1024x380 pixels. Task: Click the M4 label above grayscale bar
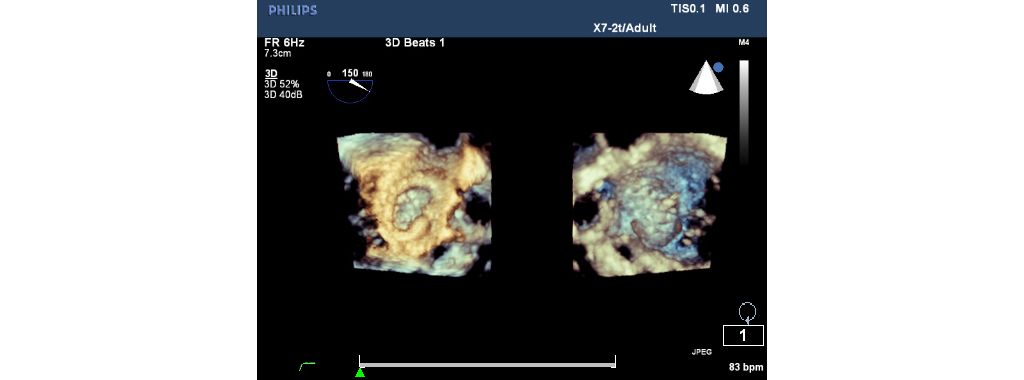pos(743,43)
